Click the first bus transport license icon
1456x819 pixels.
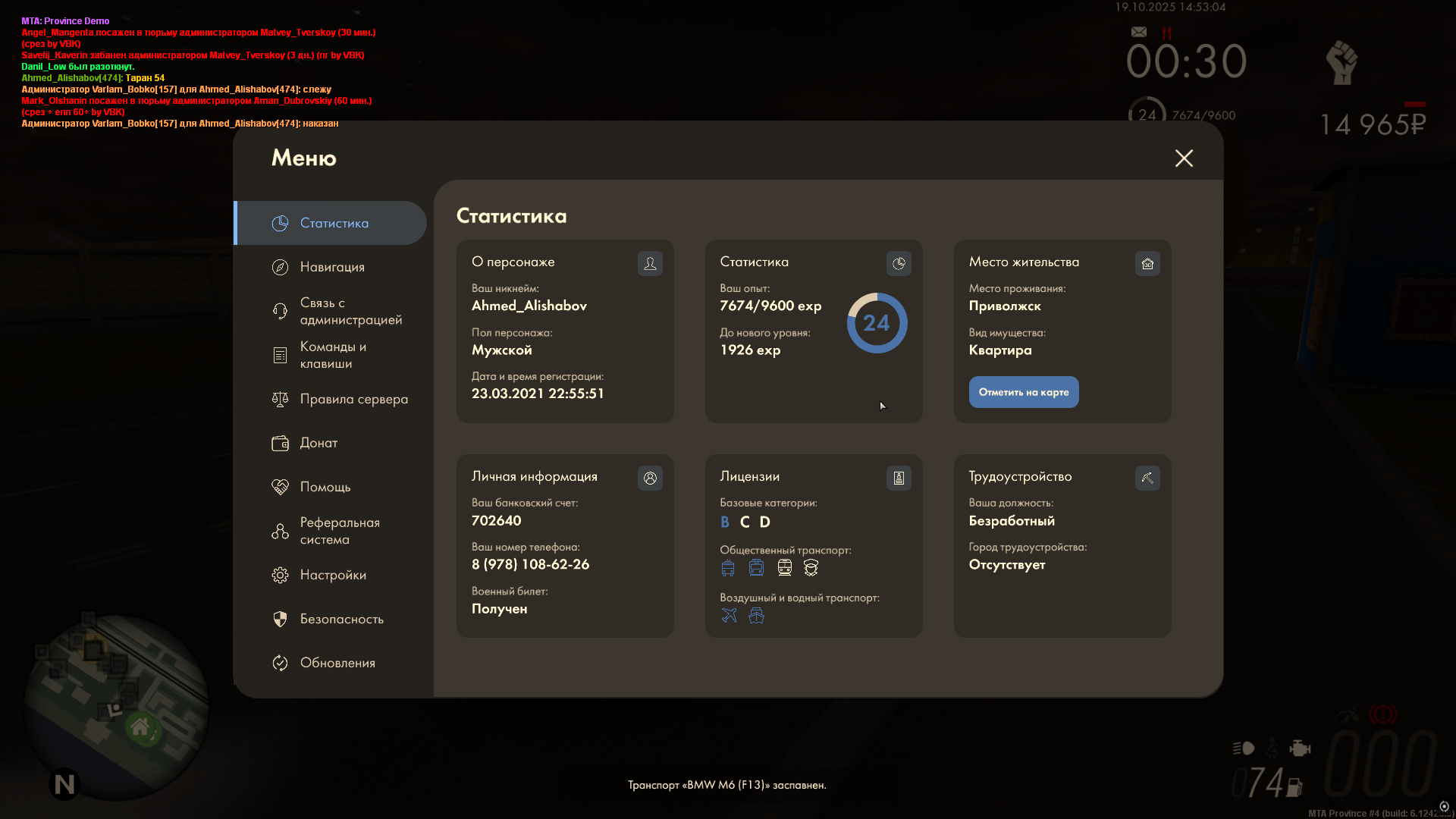pyautogui.click(x=728, y=568)
